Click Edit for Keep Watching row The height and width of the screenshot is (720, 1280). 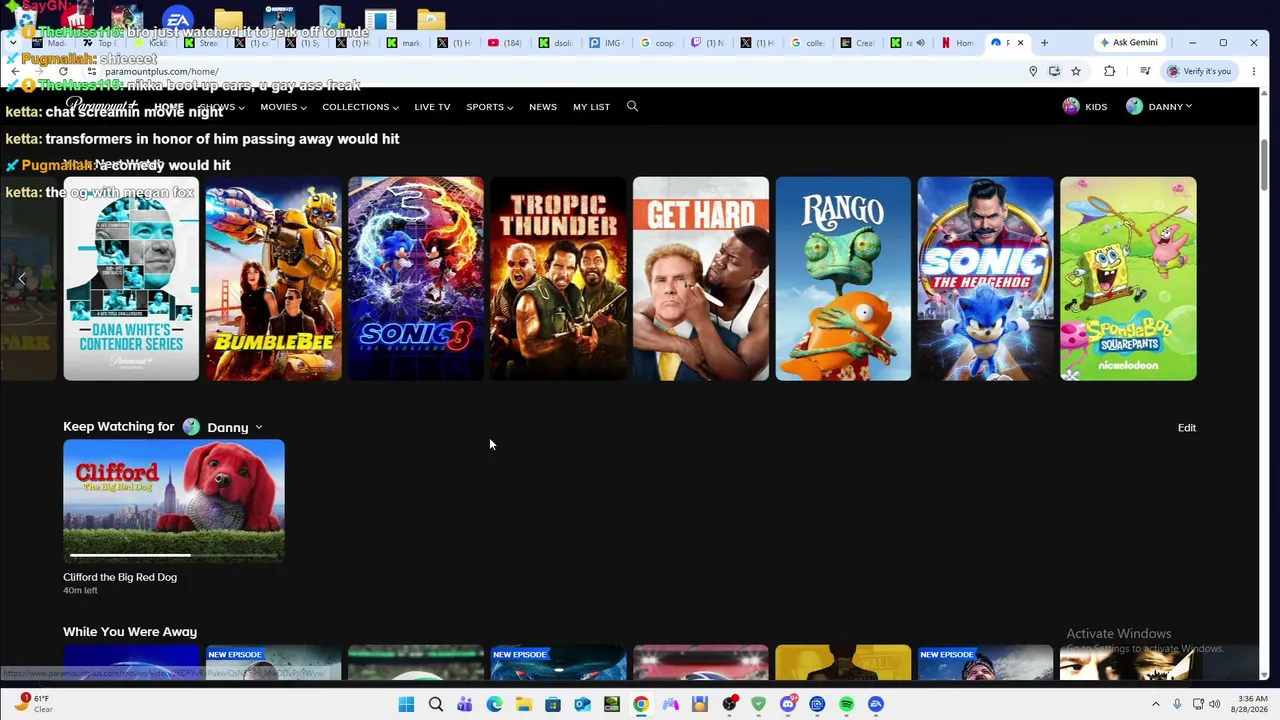1187,428
